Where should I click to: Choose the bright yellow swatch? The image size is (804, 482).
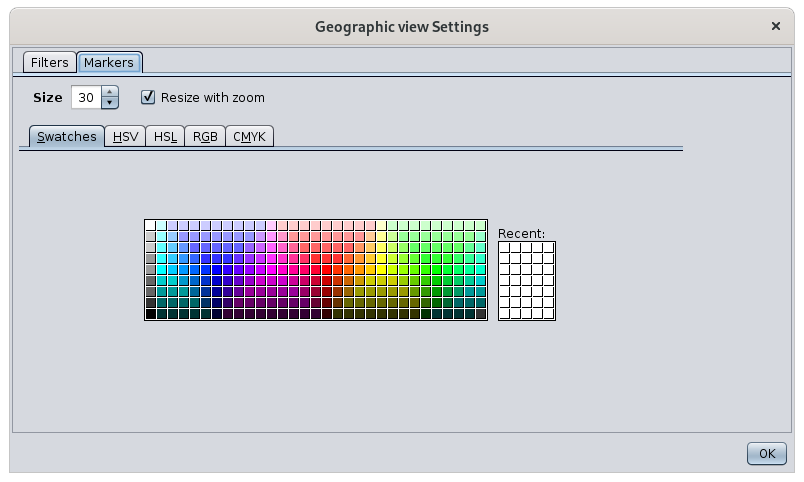coord(382,270)
